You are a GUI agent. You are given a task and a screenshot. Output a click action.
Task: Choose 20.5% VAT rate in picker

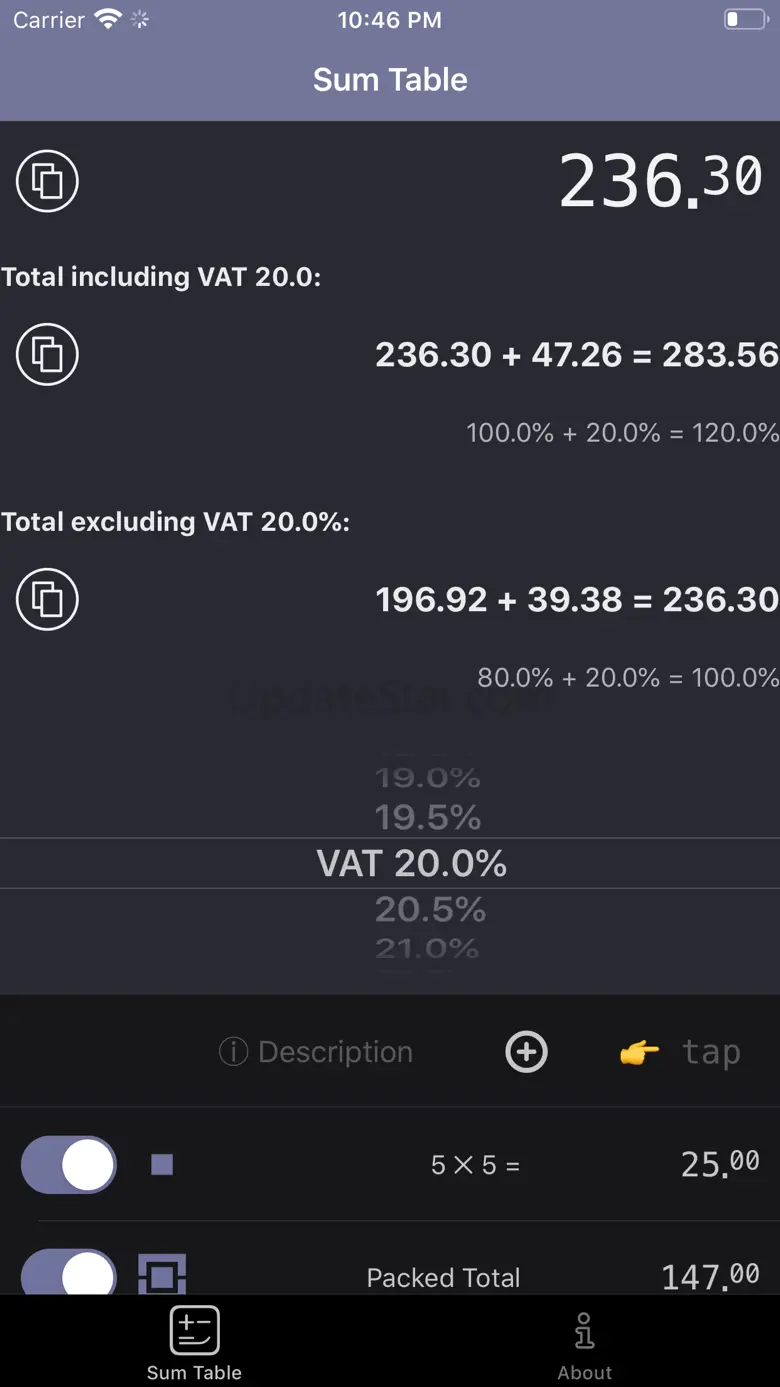coord(428,909)
